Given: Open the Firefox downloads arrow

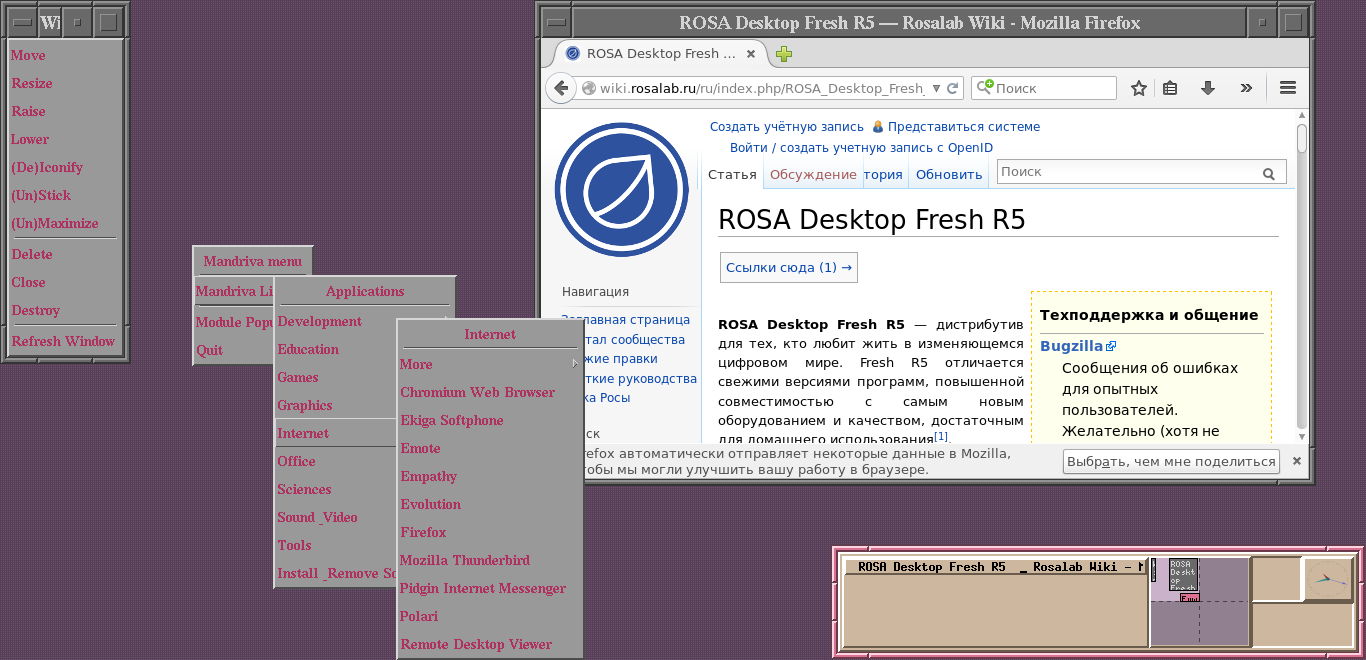Looking at the screenshot, I should click(1208, 88).
